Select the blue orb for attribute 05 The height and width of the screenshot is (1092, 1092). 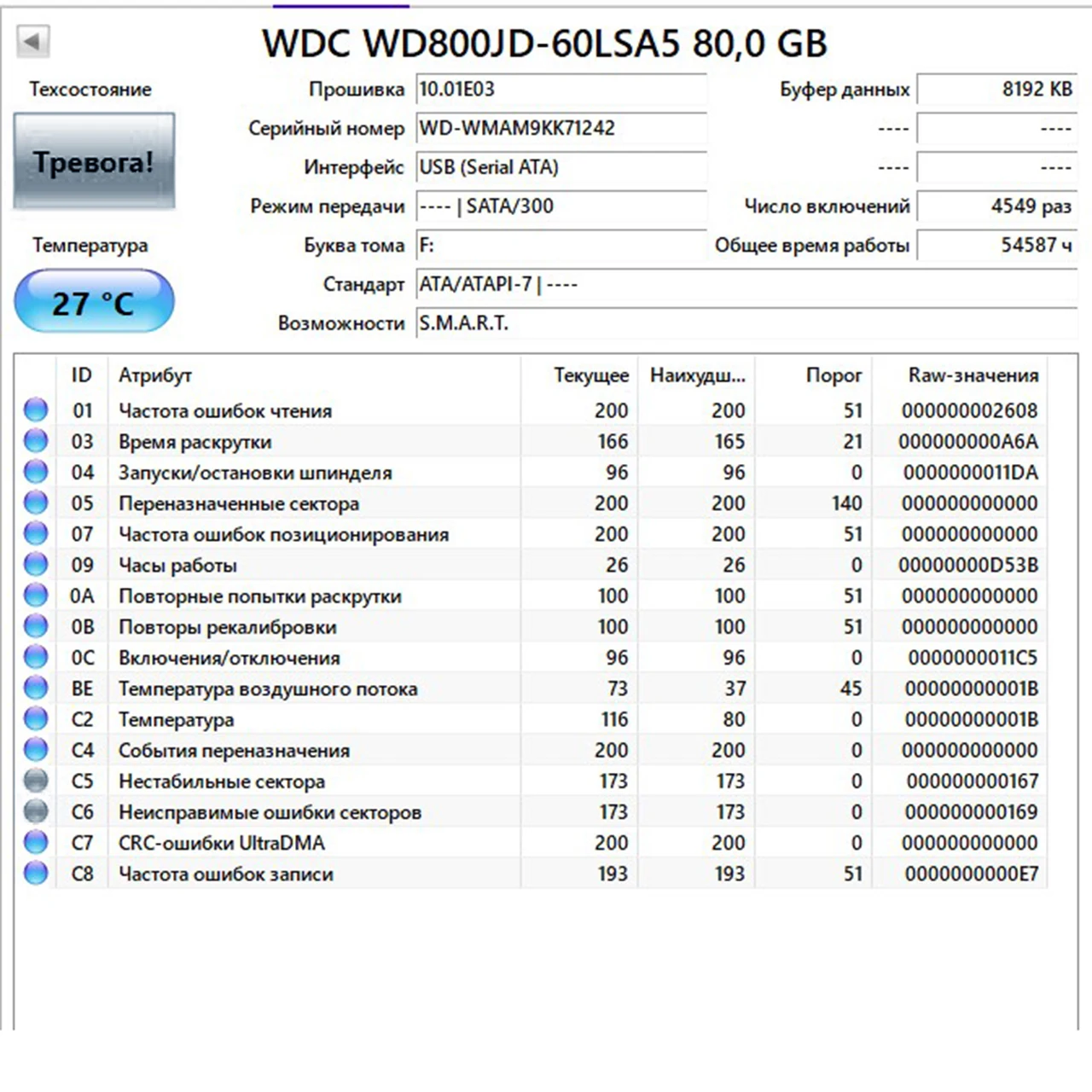pos(36,503)
